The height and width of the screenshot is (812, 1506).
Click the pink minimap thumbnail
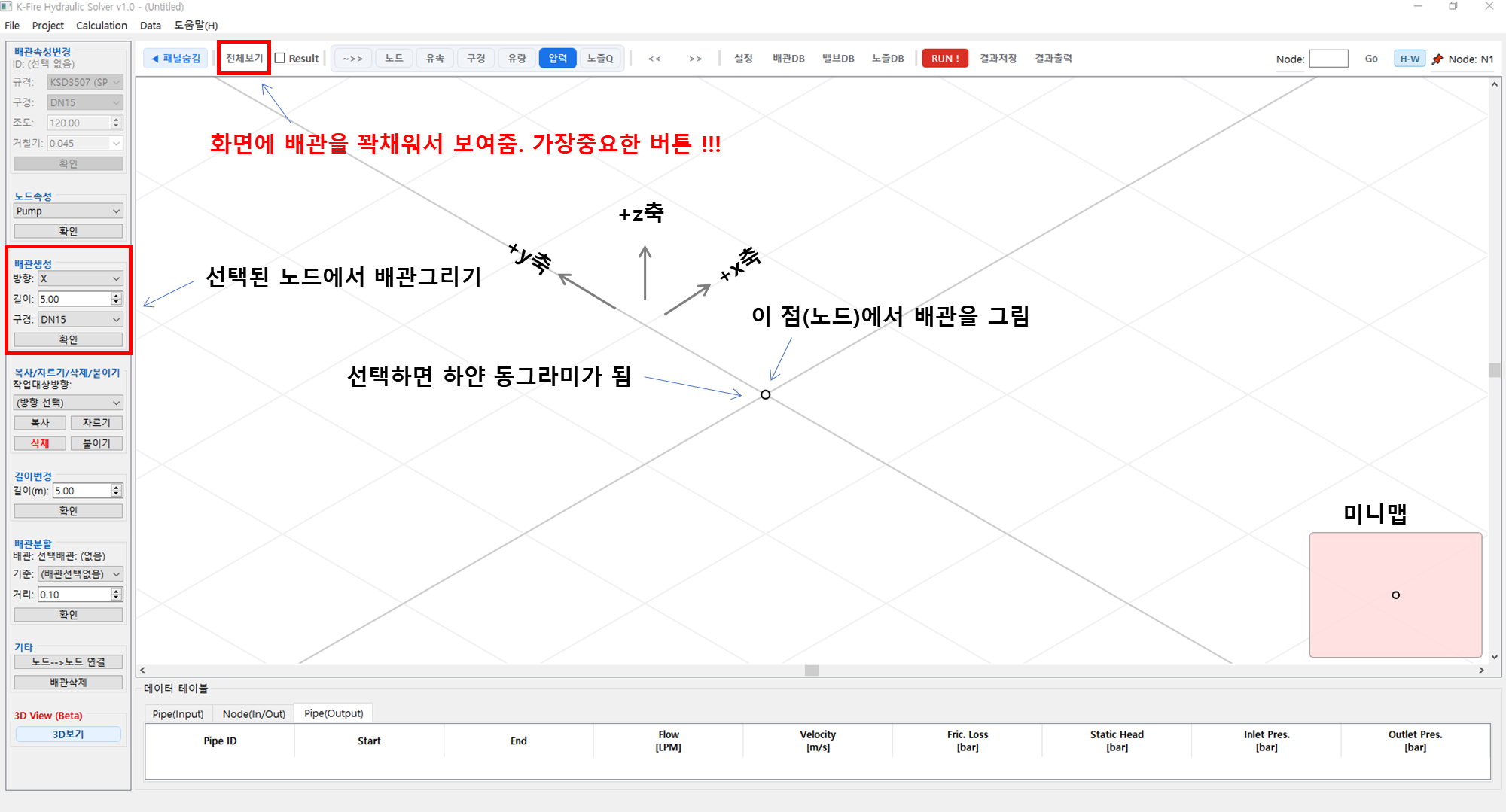(1395, 595)
